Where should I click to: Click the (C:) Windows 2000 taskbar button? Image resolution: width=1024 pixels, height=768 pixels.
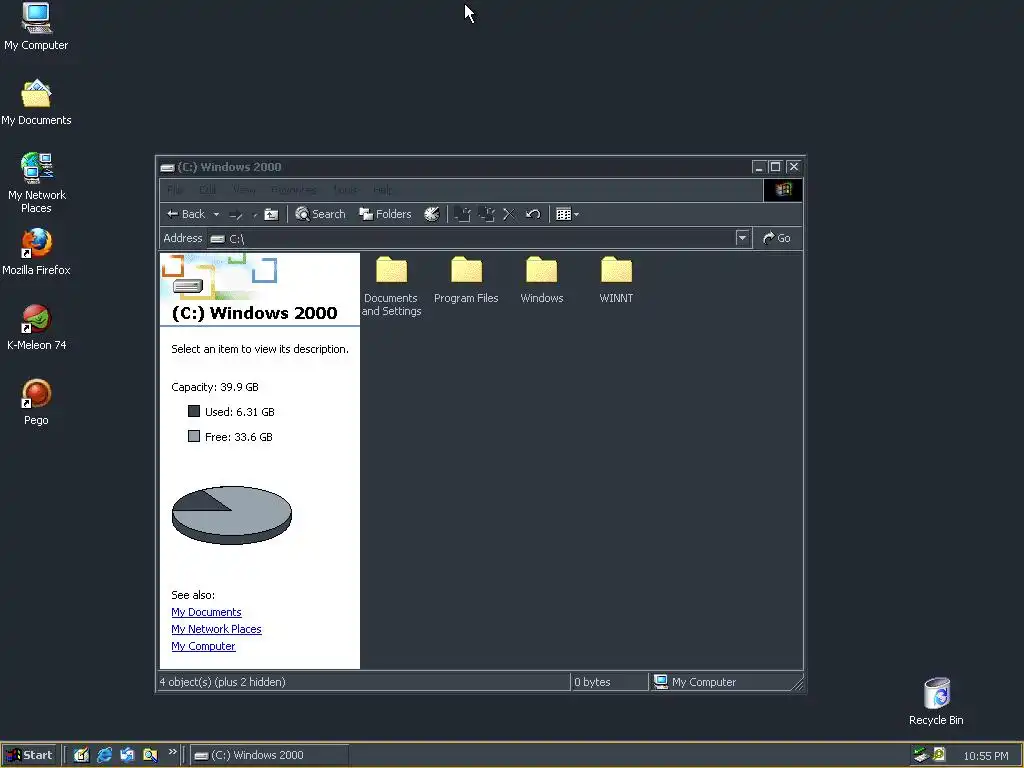pos(269,755)
